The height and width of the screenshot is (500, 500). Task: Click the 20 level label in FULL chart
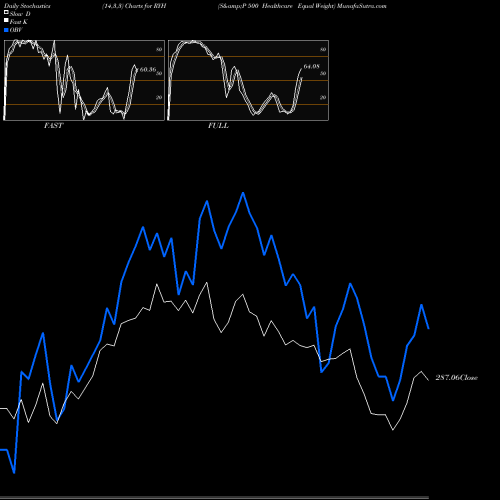click(323, 97)
